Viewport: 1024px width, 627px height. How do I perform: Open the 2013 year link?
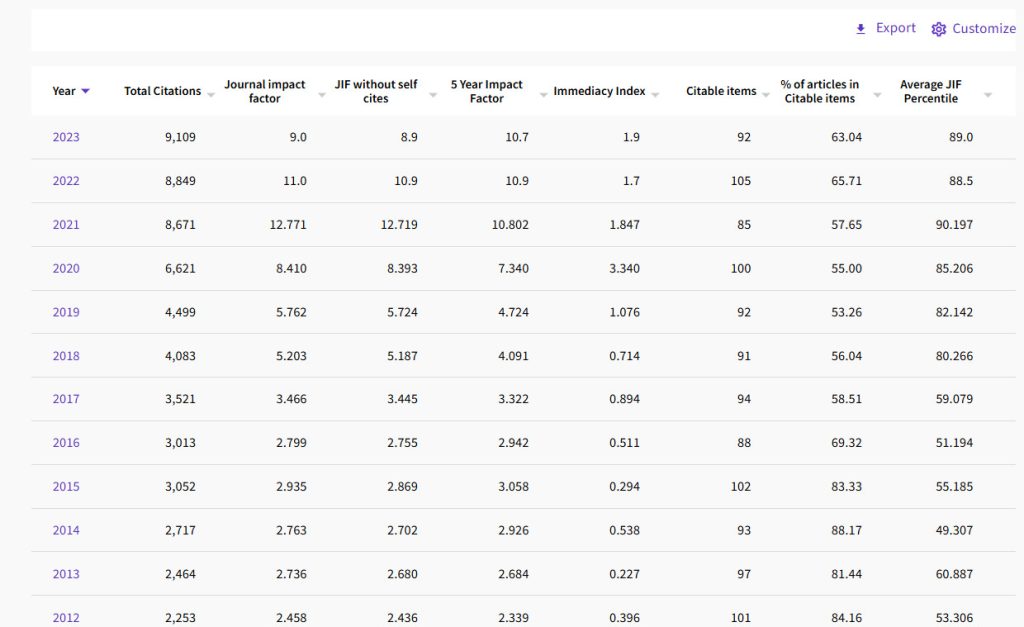66,574
